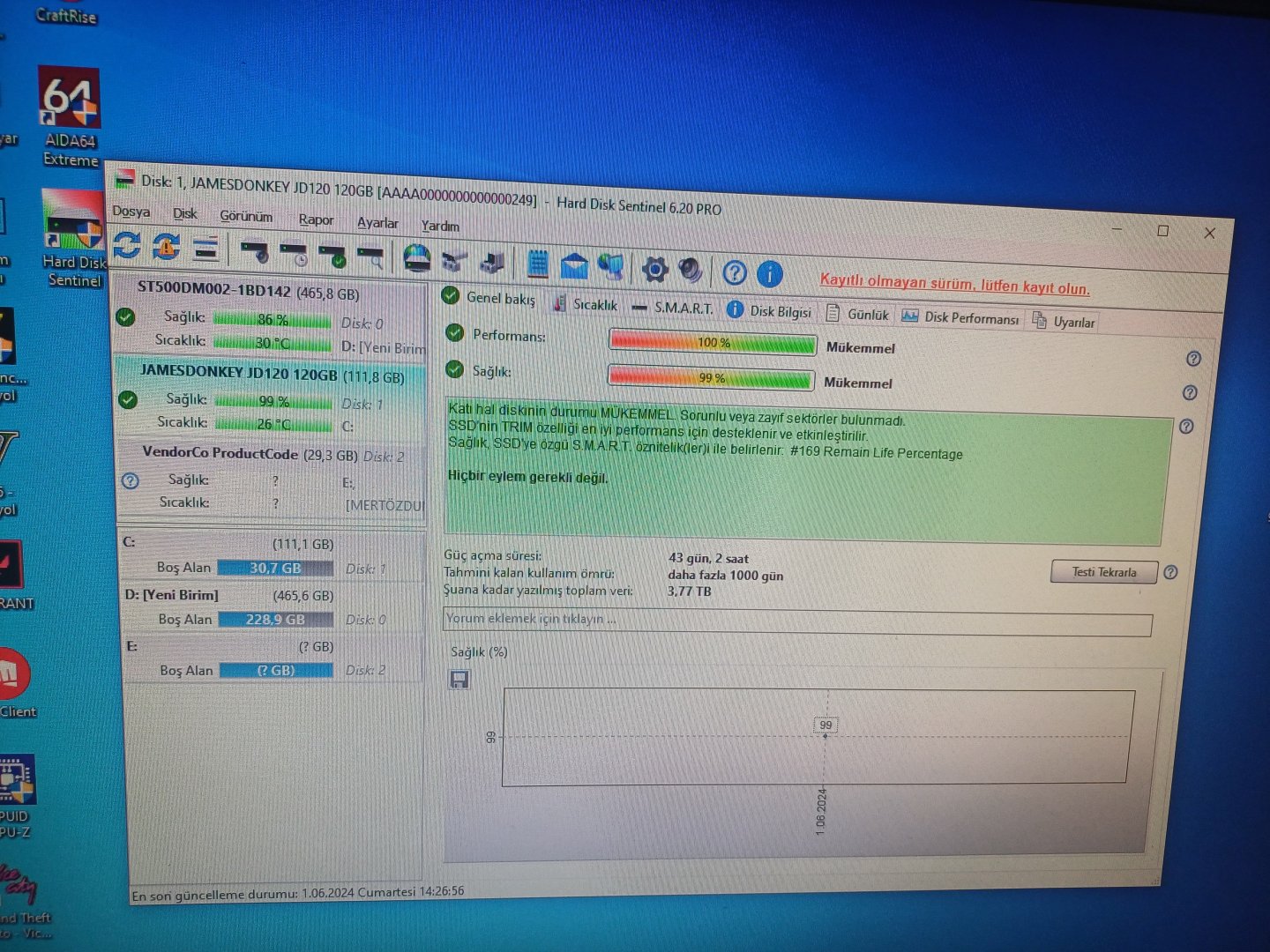Click the blue question mark toolbar icon

[734, 272]
